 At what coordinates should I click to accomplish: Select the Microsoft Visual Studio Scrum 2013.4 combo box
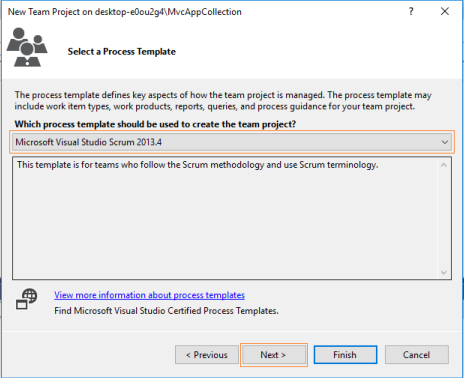(232, 142)
